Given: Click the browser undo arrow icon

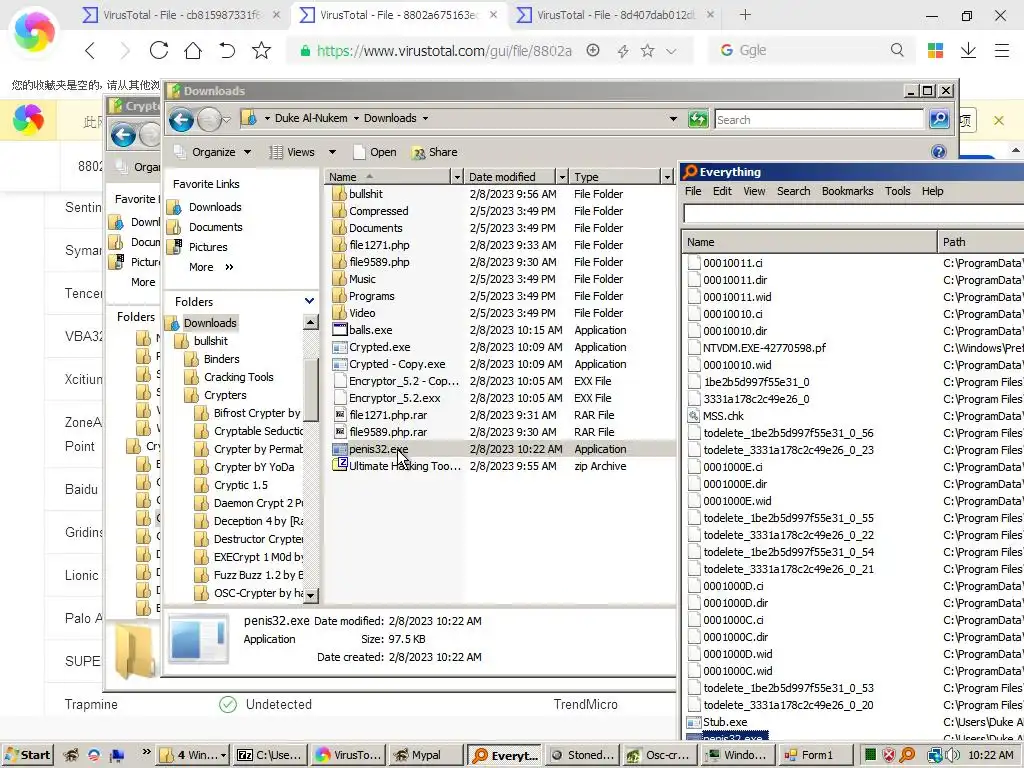Looking at the screenshot, I should (227, 50).
